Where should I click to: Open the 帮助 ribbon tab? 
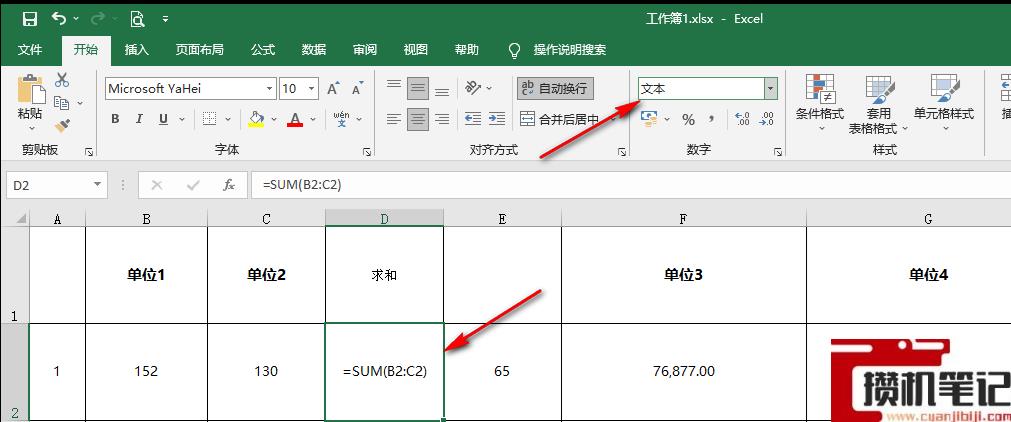(x=466, y=50)
